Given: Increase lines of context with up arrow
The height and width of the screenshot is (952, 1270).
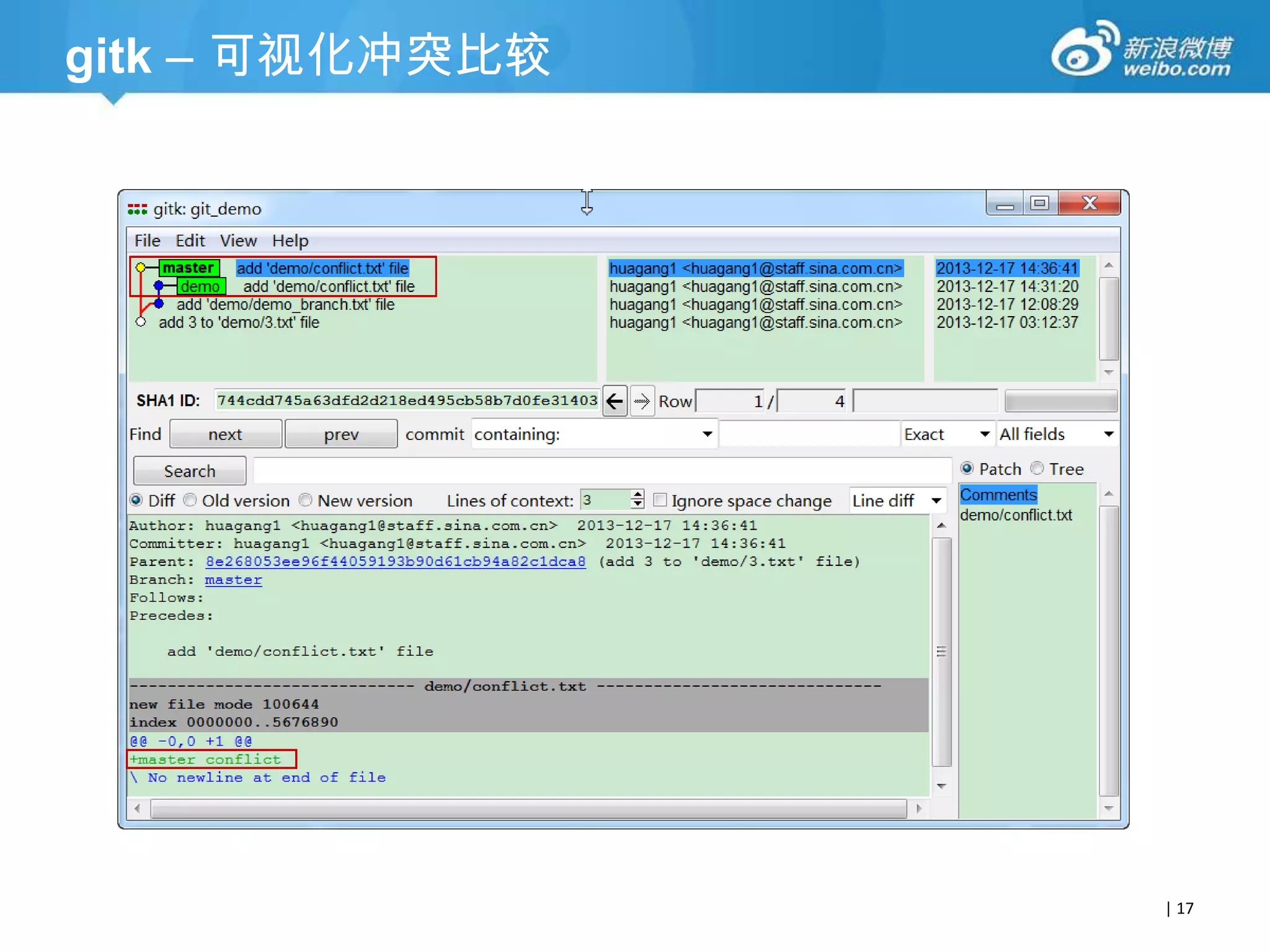Looking at the screenshot, I should [x=637, y=495].
